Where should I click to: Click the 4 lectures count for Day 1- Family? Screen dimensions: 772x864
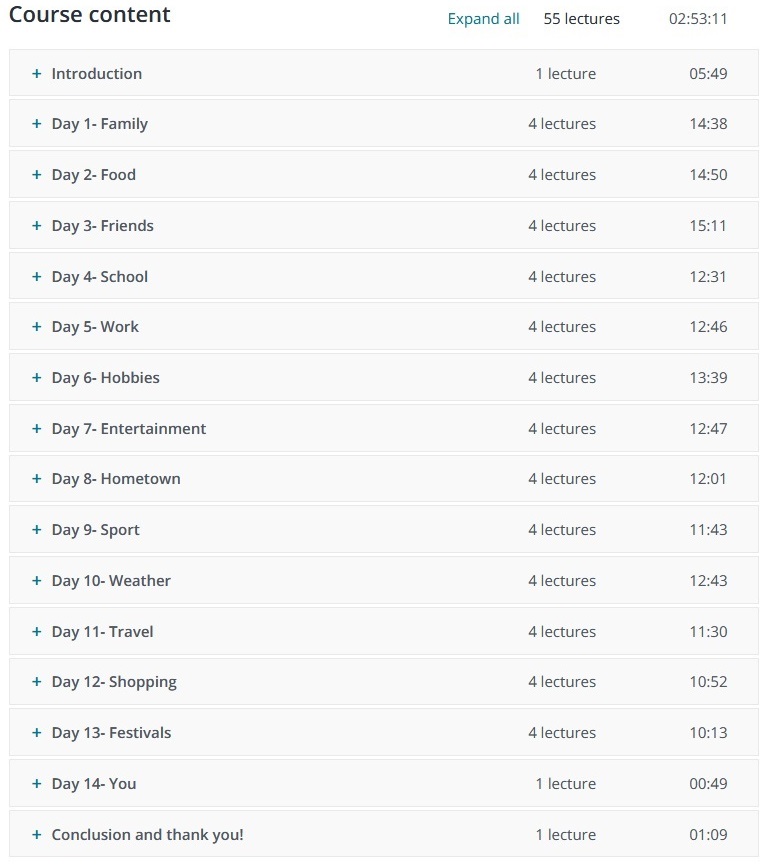pos(562,124)
